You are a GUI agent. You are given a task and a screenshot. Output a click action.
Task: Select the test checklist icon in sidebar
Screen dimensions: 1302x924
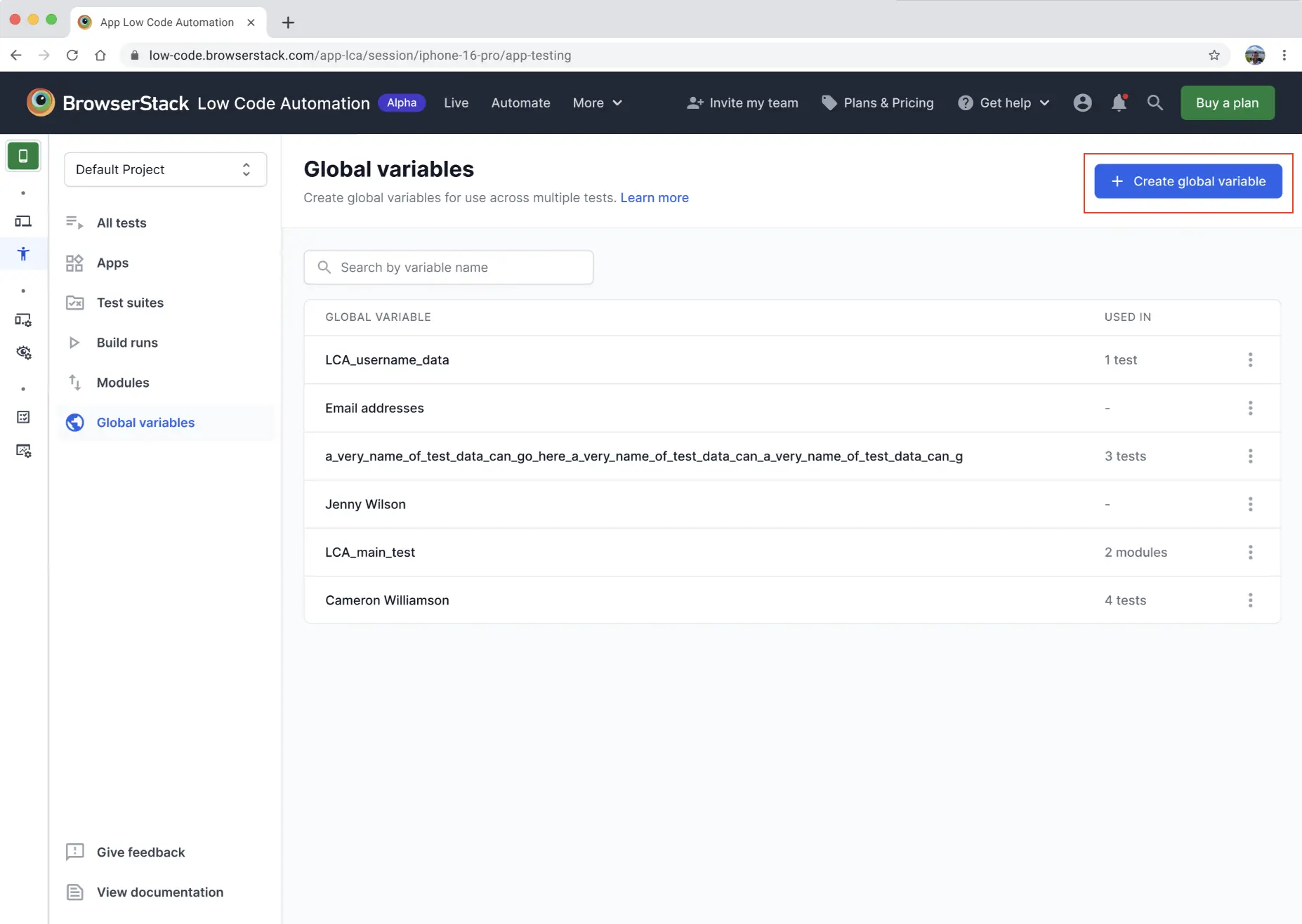23,416
